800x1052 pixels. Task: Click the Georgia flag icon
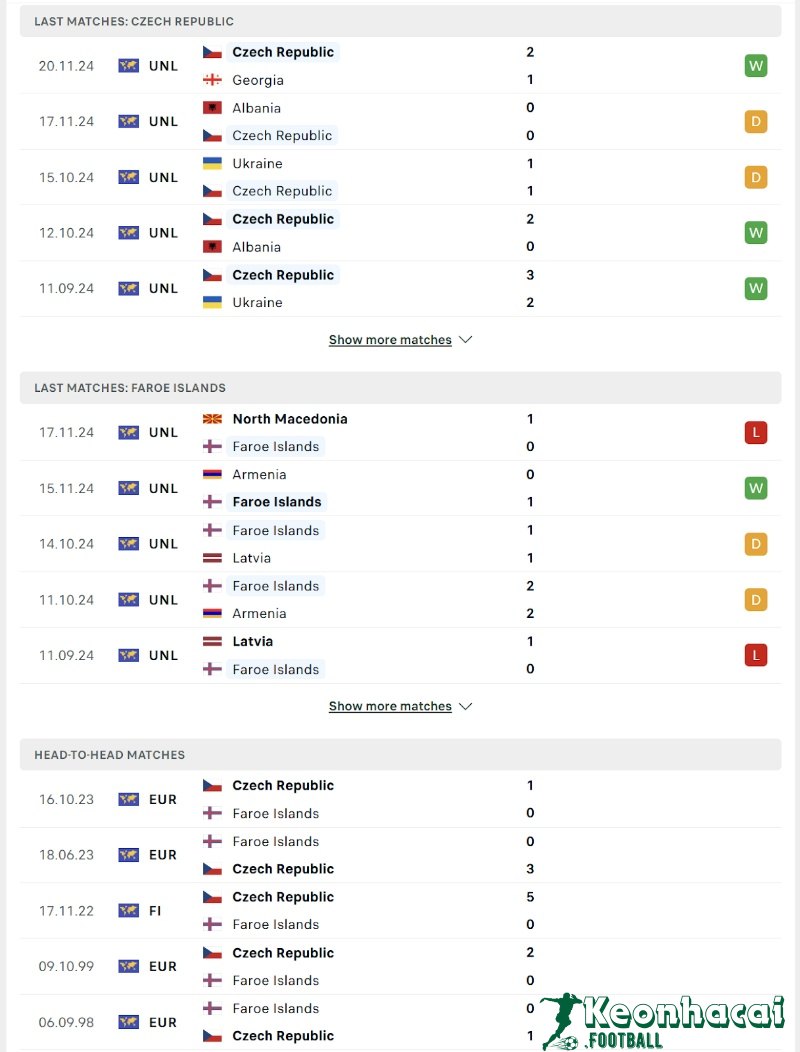point(212,80)
